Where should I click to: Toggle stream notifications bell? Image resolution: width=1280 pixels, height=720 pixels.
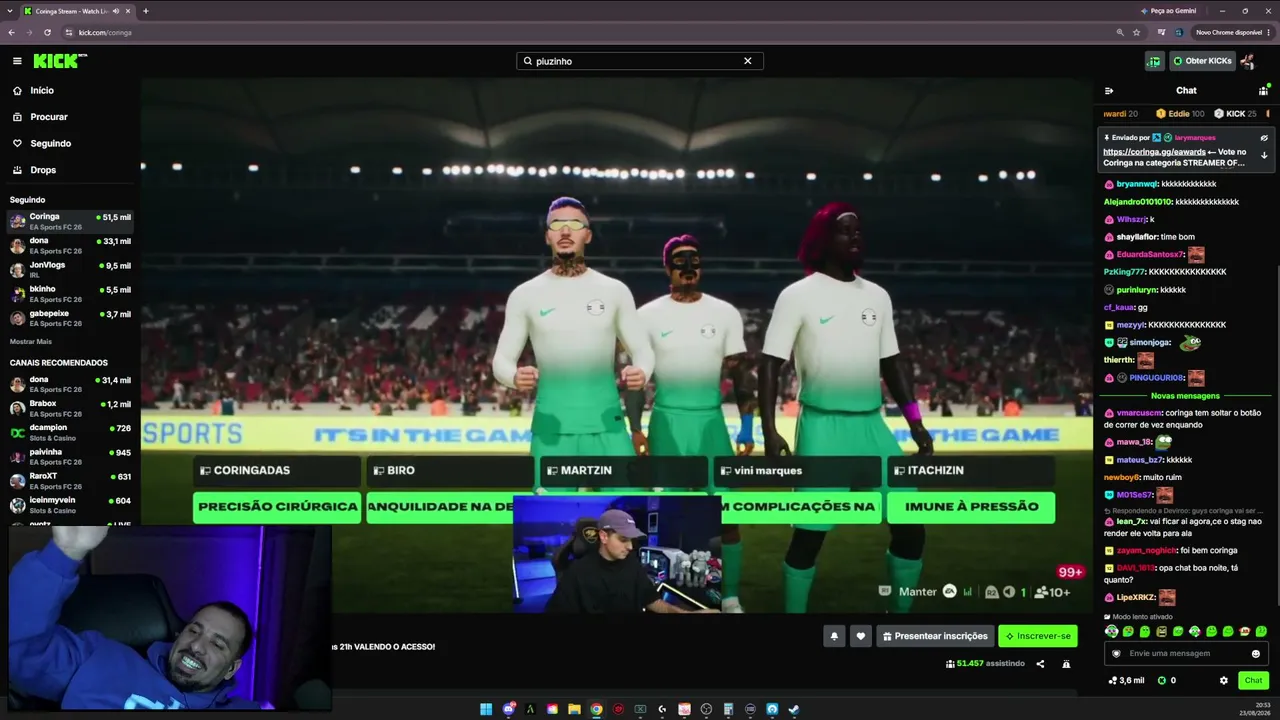tap(834, 636)
